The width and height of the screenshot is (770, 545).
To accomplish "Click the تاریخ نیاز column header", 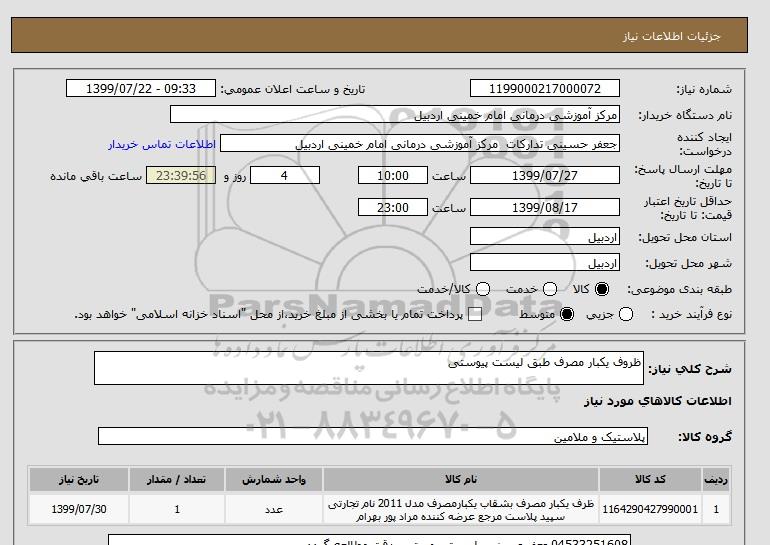I will point(79,479).
